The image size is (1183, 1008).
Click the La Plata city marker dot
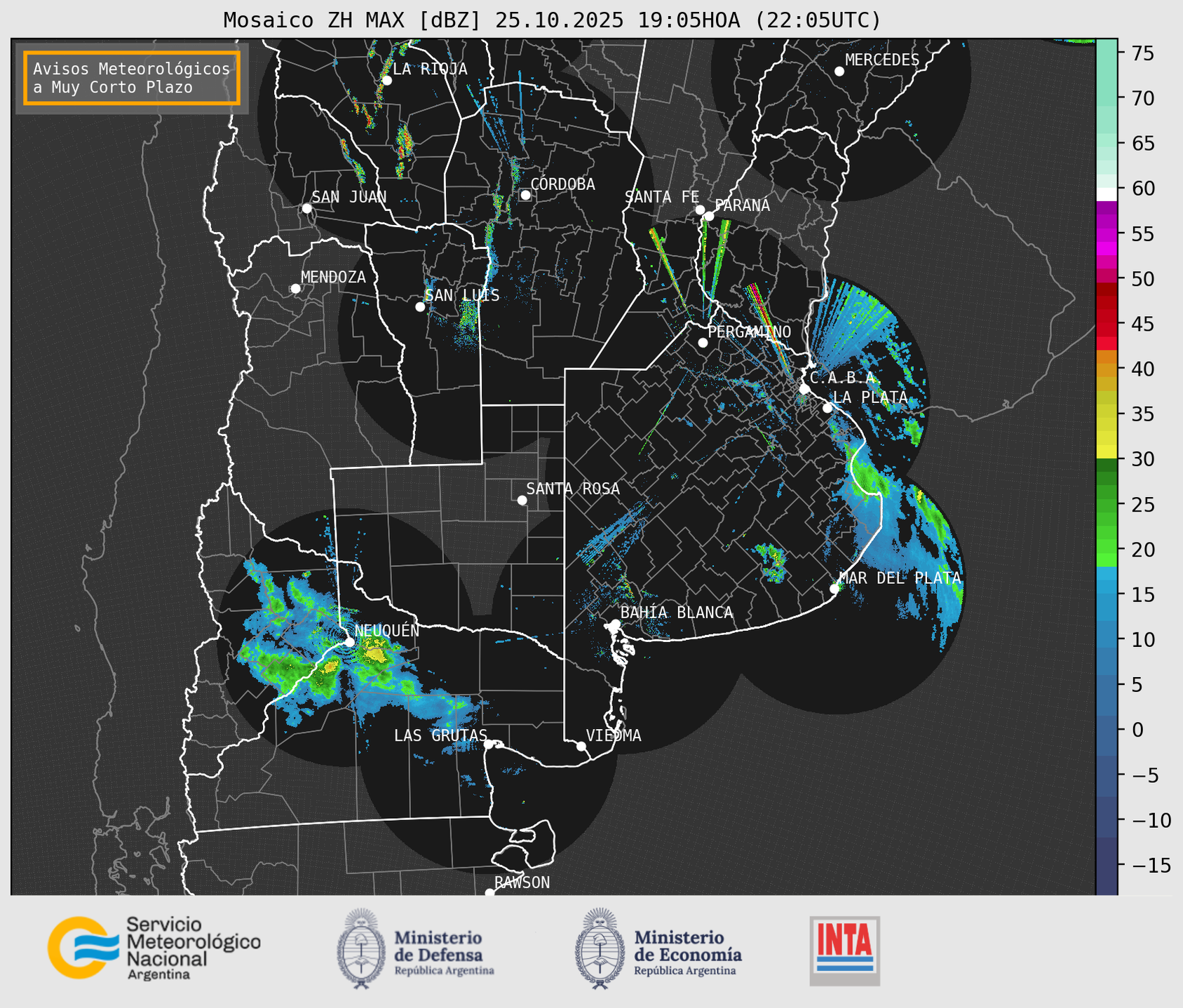click(827, 407)
